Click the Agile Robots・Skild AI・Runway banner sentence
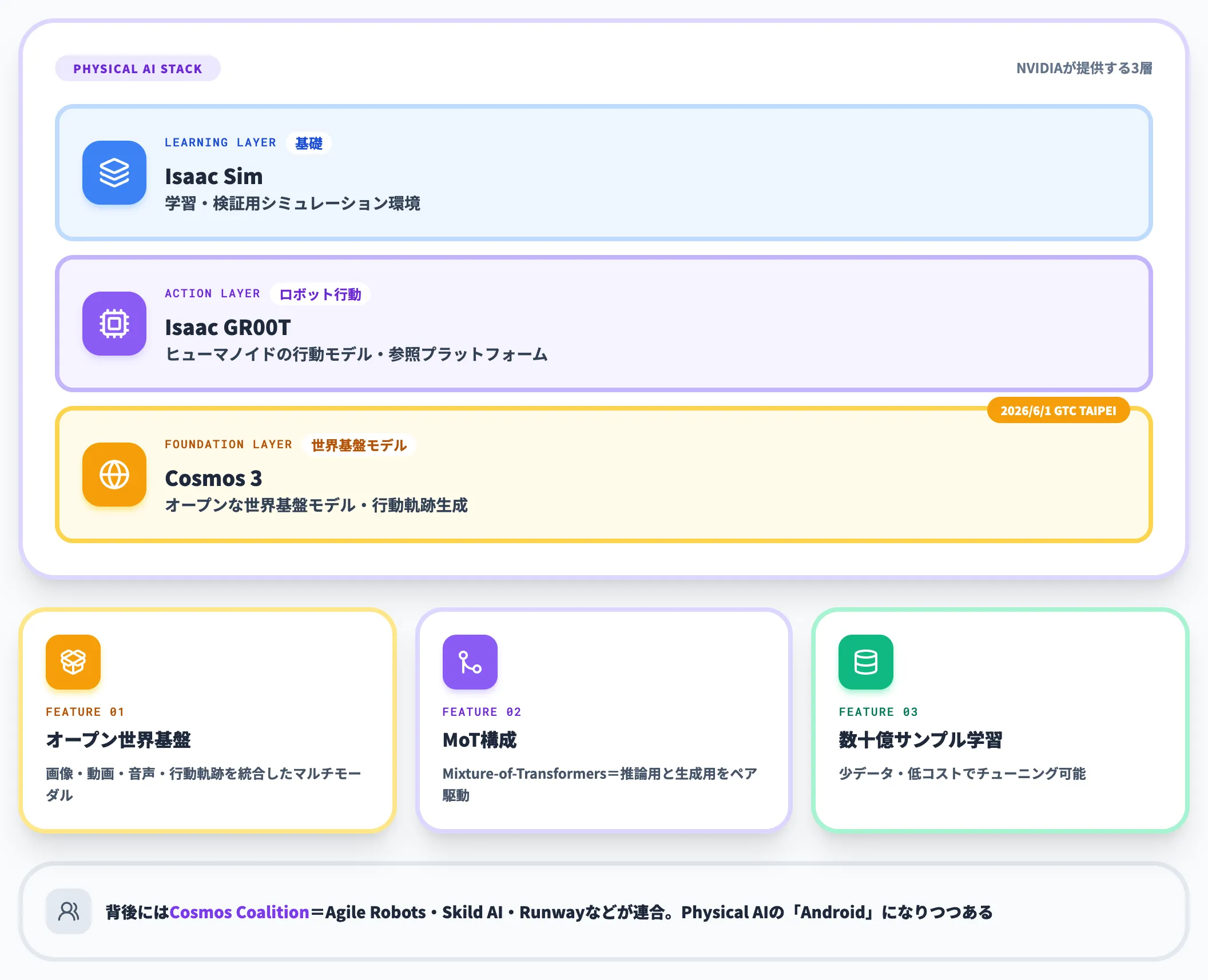Viewport: 1208px width, 980px height. pyautogui.click(x=549, y=912)
